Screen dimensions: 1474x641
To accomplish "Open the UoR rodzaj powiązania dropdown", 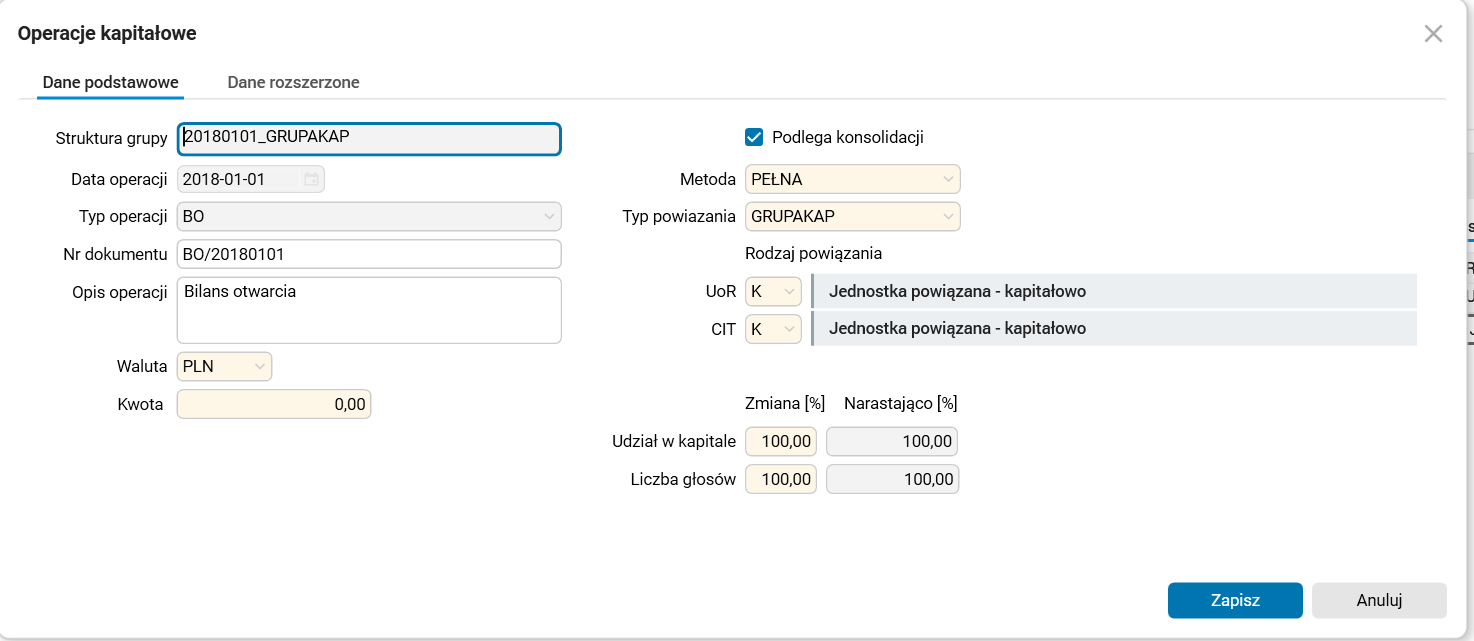I will (772, 291).
